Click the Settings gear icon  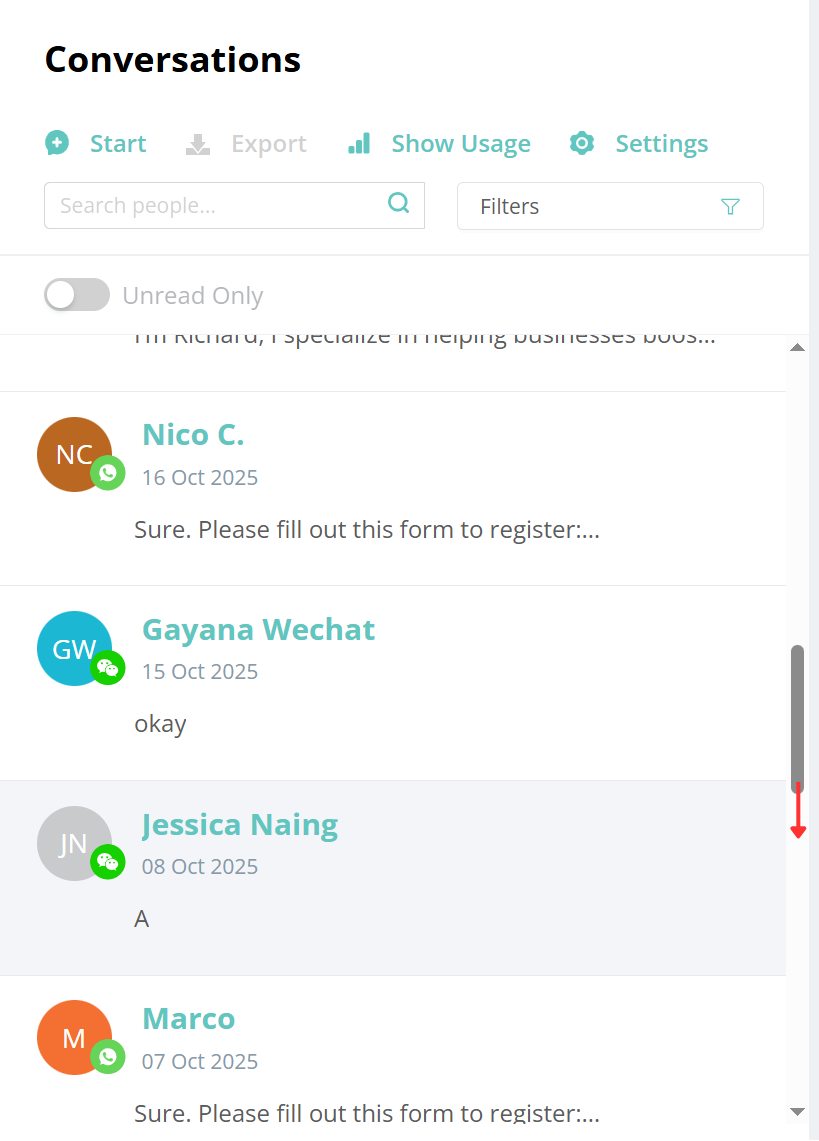pos(582,143)
